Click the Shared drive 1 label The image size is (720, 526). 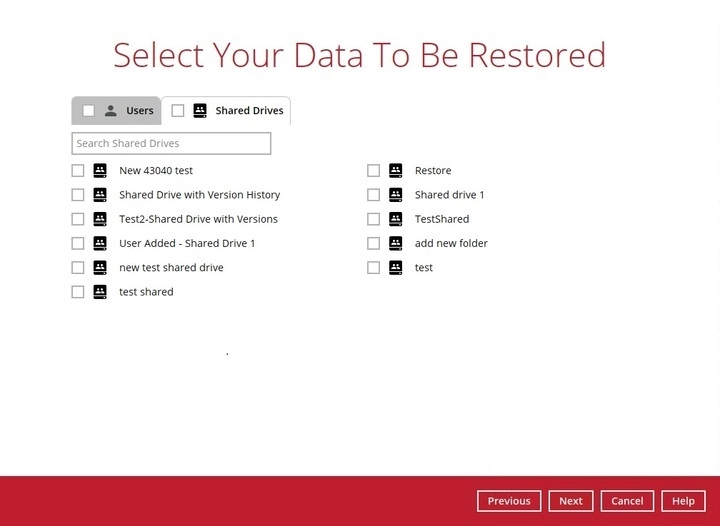pyautogui.click(x=450, y=195)
